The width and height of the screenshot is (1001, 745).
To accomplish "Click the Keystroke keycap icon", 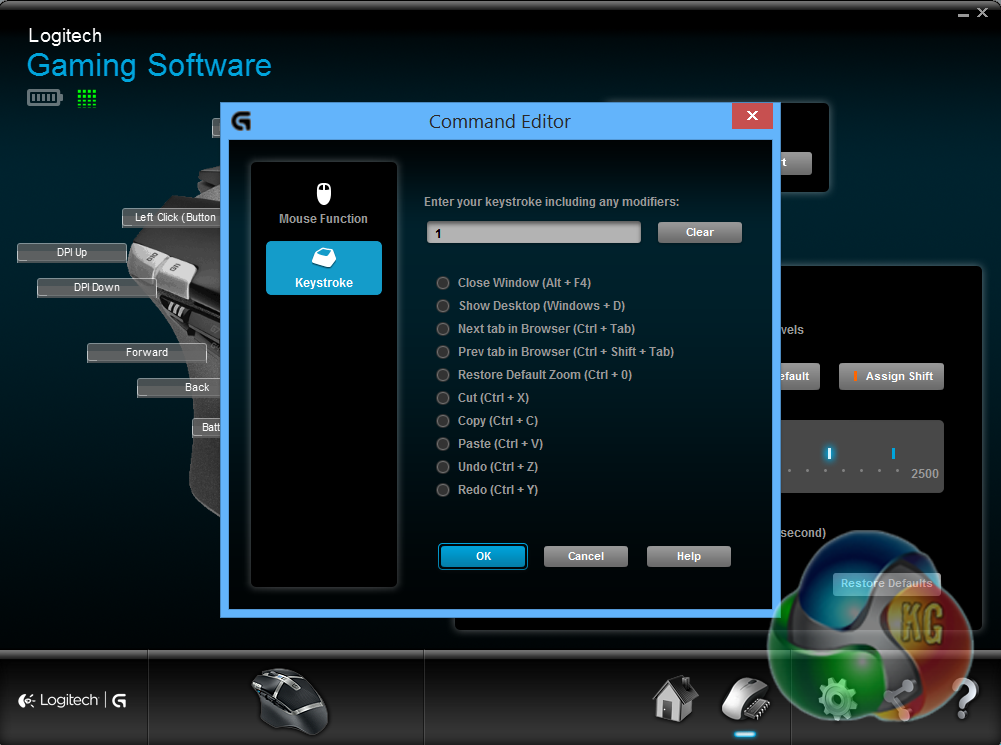I will [x=324, y=258].
